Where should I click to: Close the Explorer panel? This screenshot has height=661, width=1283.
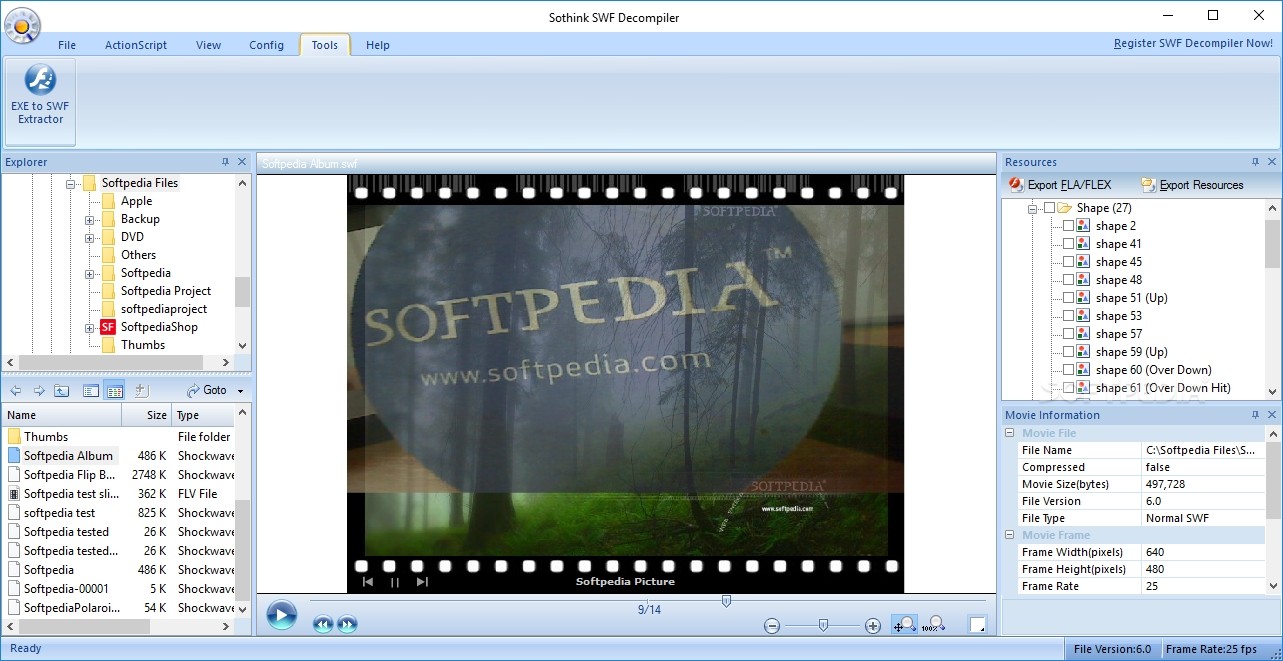[x=242, y=162]
